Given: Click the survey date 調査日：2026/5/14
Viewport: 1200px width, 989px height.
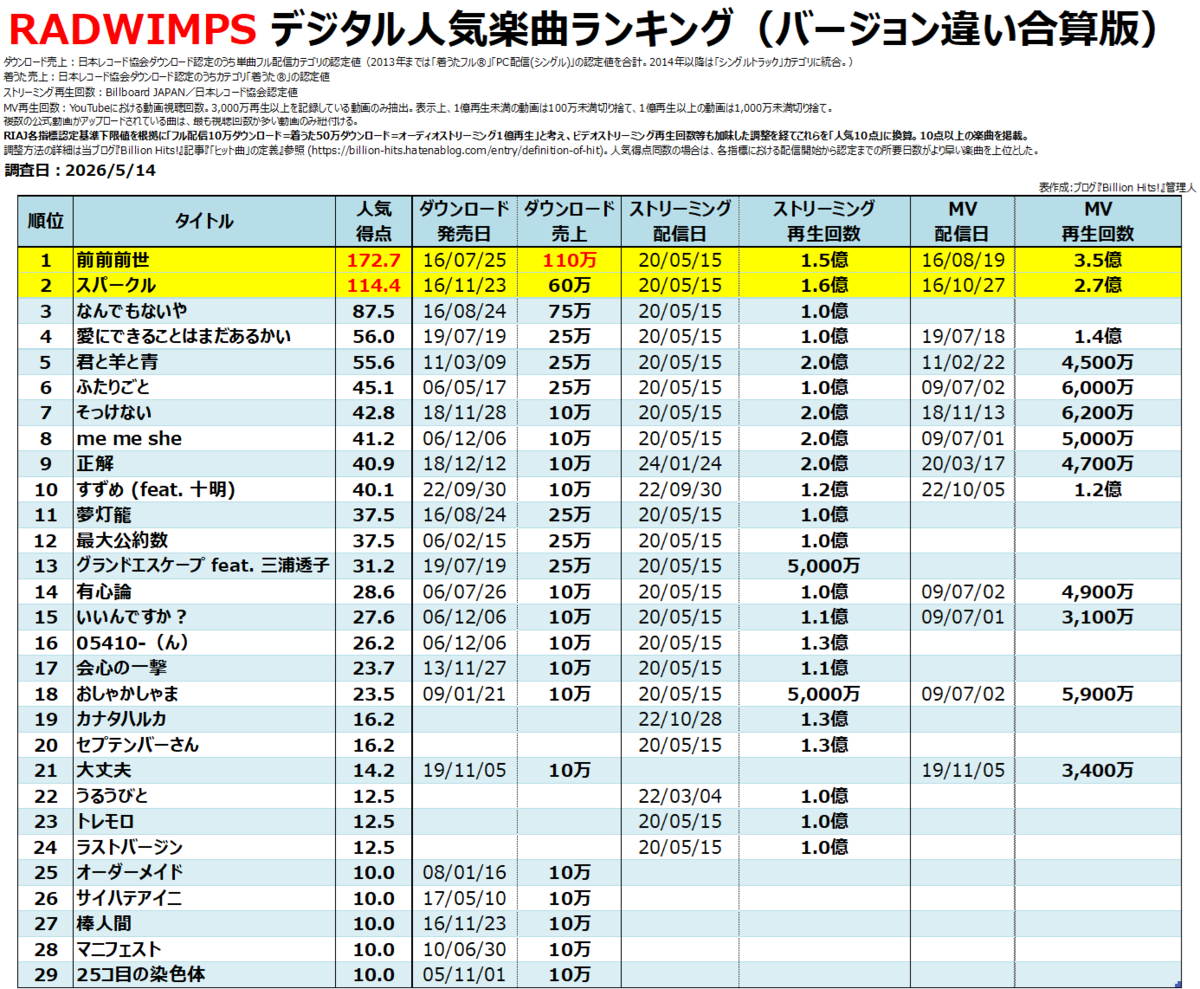Looking at the screenshot, I should click(80, 170).
